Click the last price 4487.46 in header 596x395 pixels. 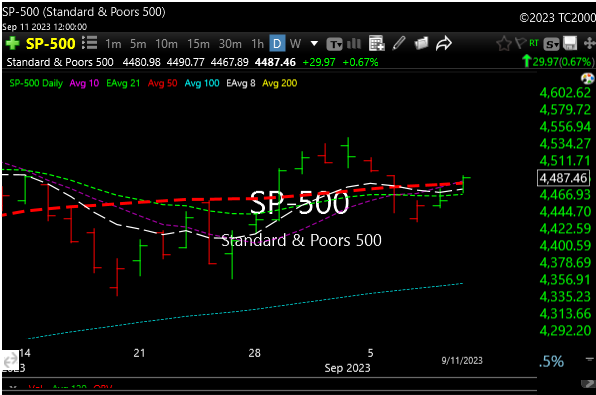[x=275, y=62]
